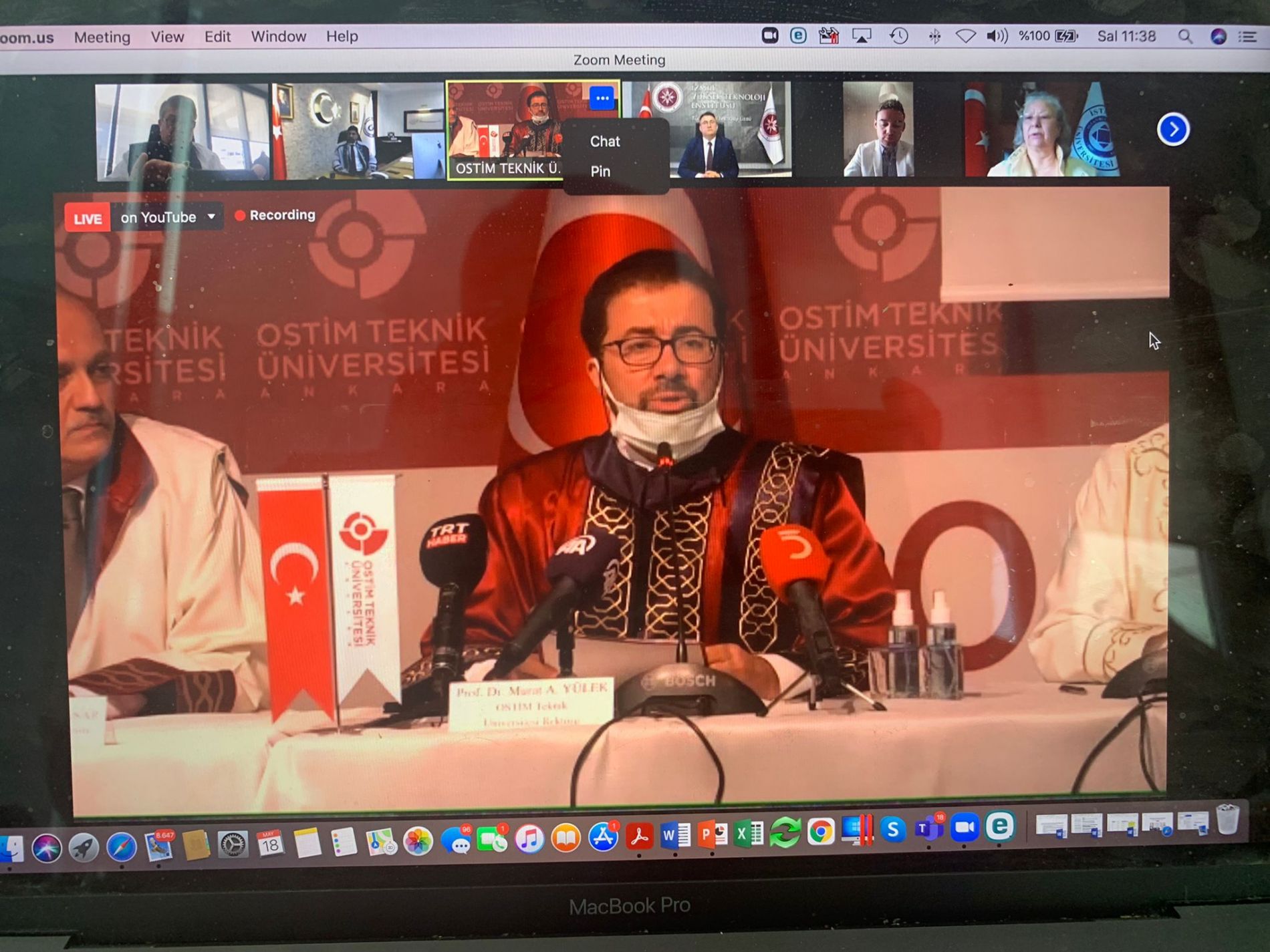Open the View menu
Viewport: 1270px width, 952px height.
point(167,37)
